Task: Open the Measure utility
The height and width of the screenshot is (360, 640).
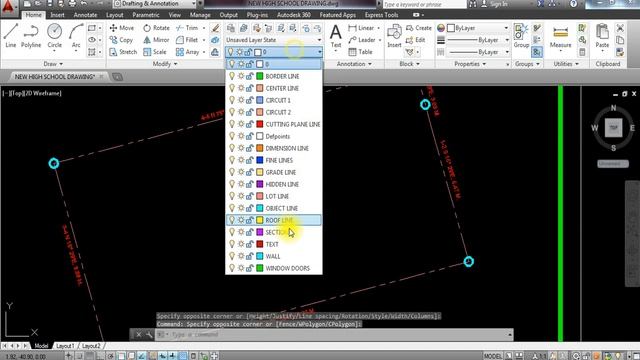Action: (560, 37)
